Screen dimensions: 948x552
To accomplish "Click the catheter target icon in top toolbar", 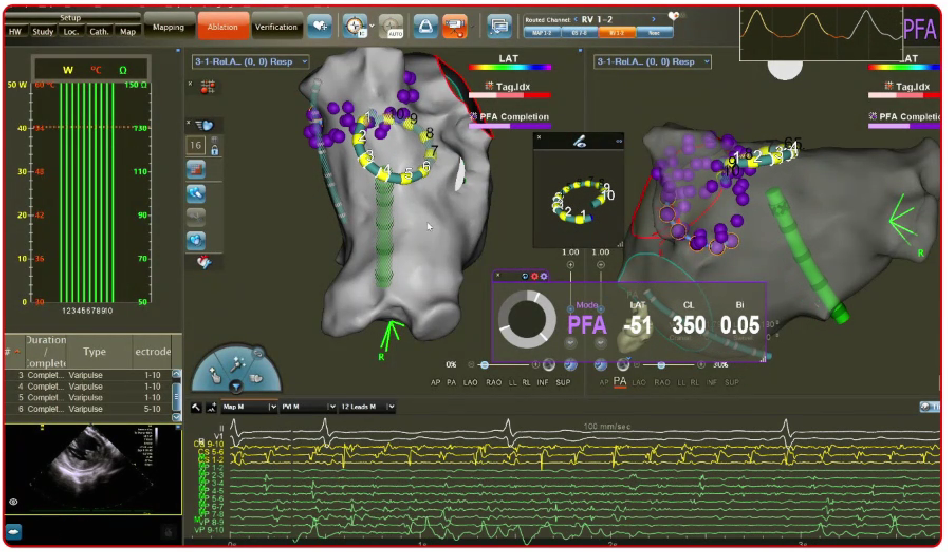I will tap(354, 25).
